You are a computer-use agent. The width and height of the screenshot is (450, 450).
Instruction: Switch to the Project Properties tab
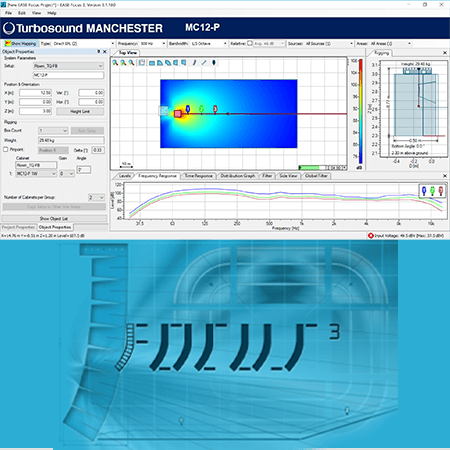click(18, 227)
